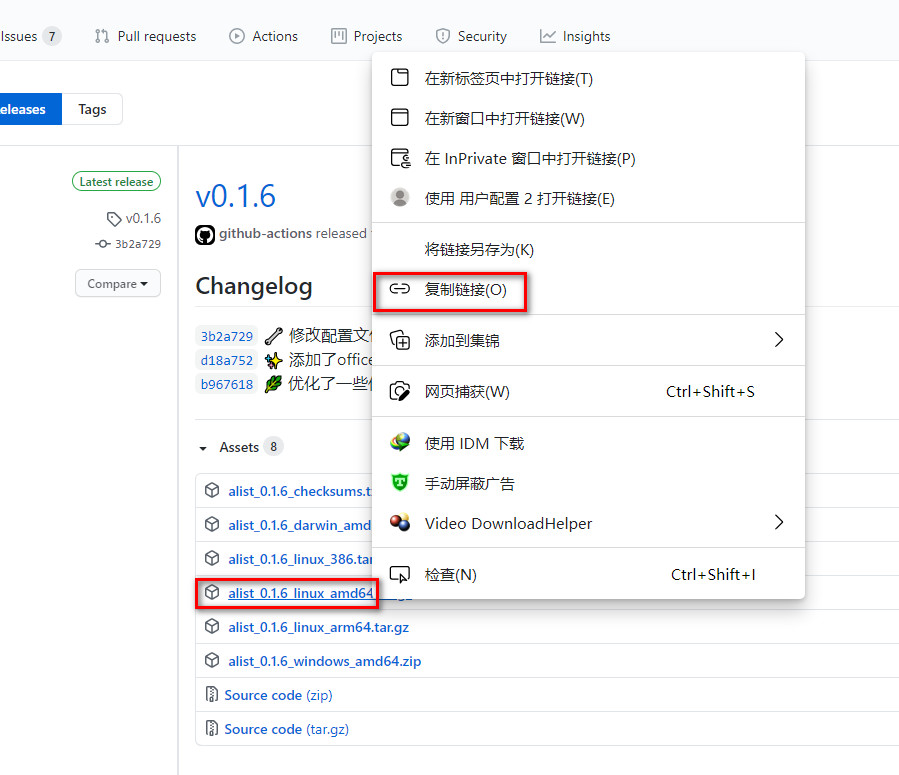This screenshot has width=899, height=775.
Task: Click package icon beside linux_386 asset
Action: tap(212, 558)
